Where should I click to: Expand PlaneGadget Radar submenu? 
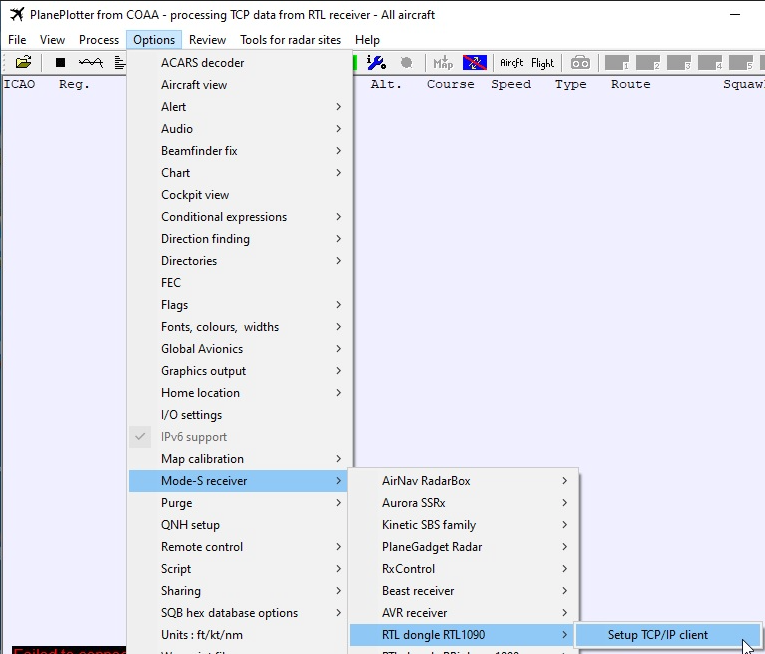click(463, 547)
